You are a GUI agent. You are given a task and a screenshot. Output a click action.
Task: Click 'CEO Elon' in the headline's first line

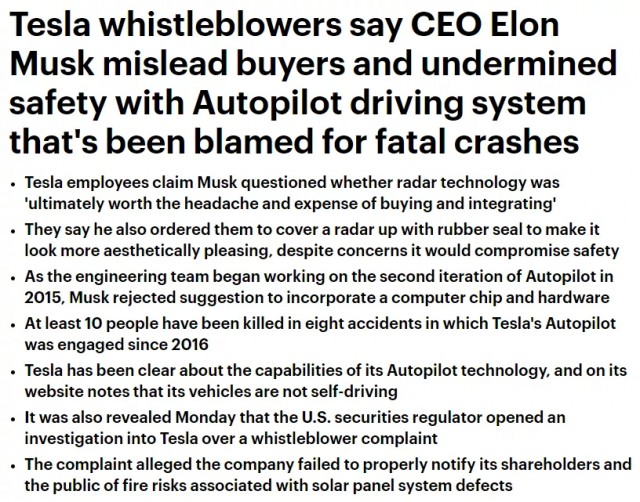[485, 24]
